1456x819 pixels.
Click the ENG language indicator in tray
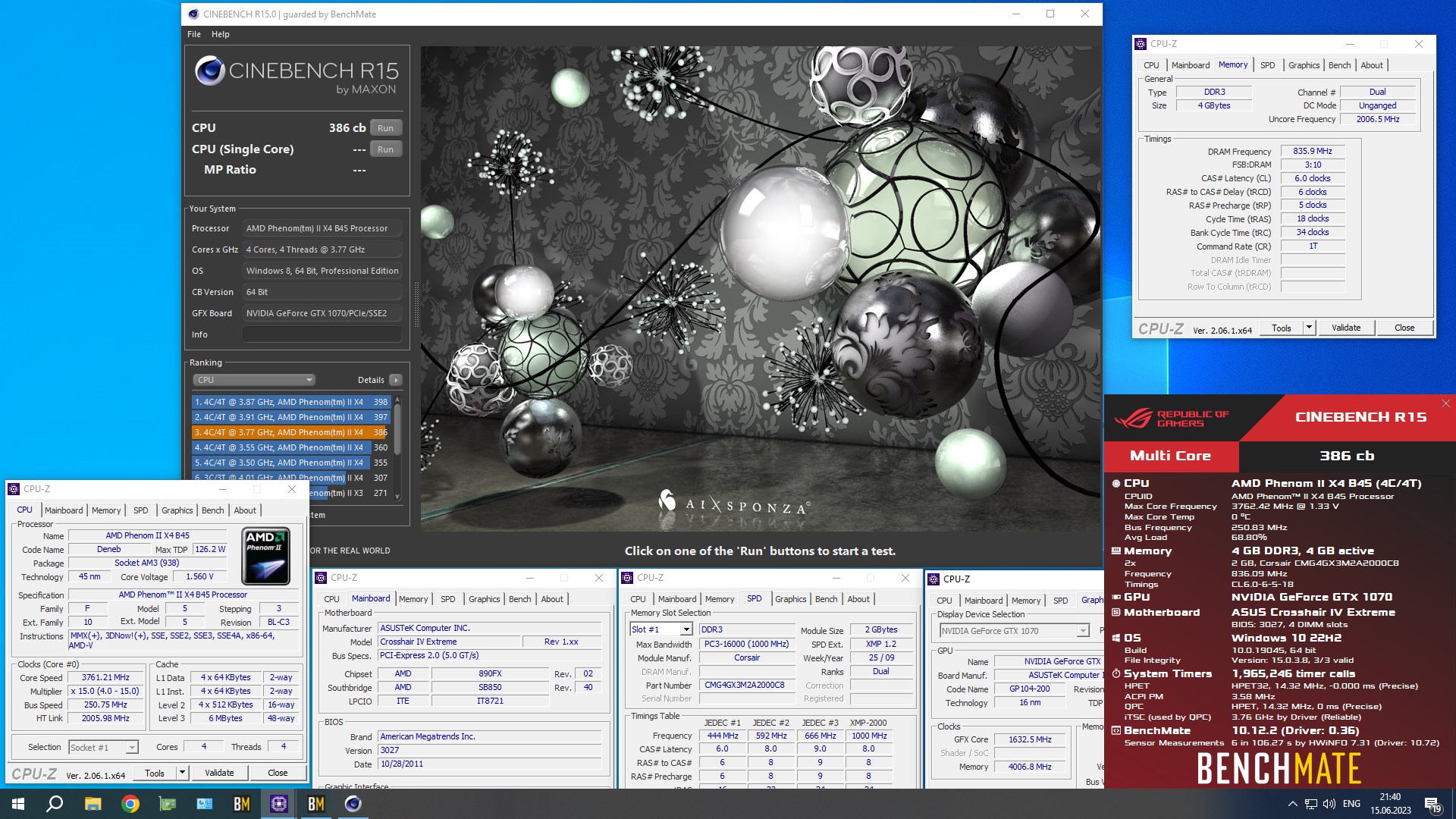tap(1351, 804)
